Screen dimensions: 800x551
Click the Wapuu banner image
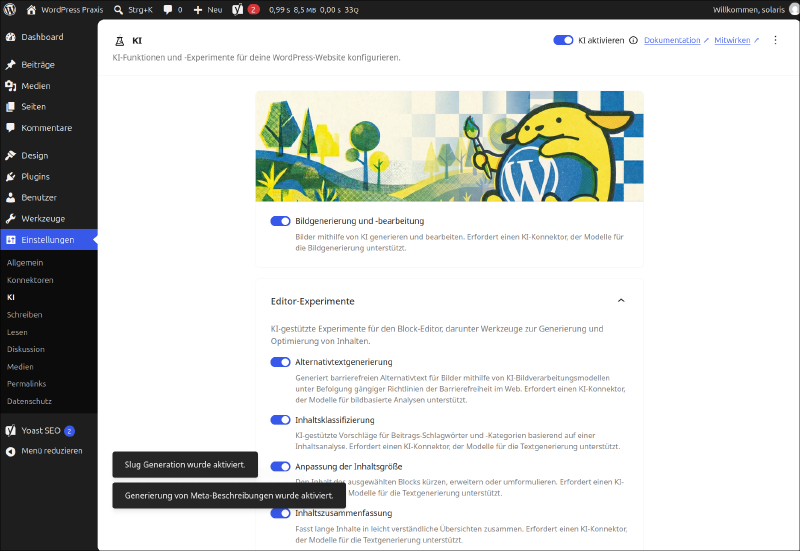[449, 146]
